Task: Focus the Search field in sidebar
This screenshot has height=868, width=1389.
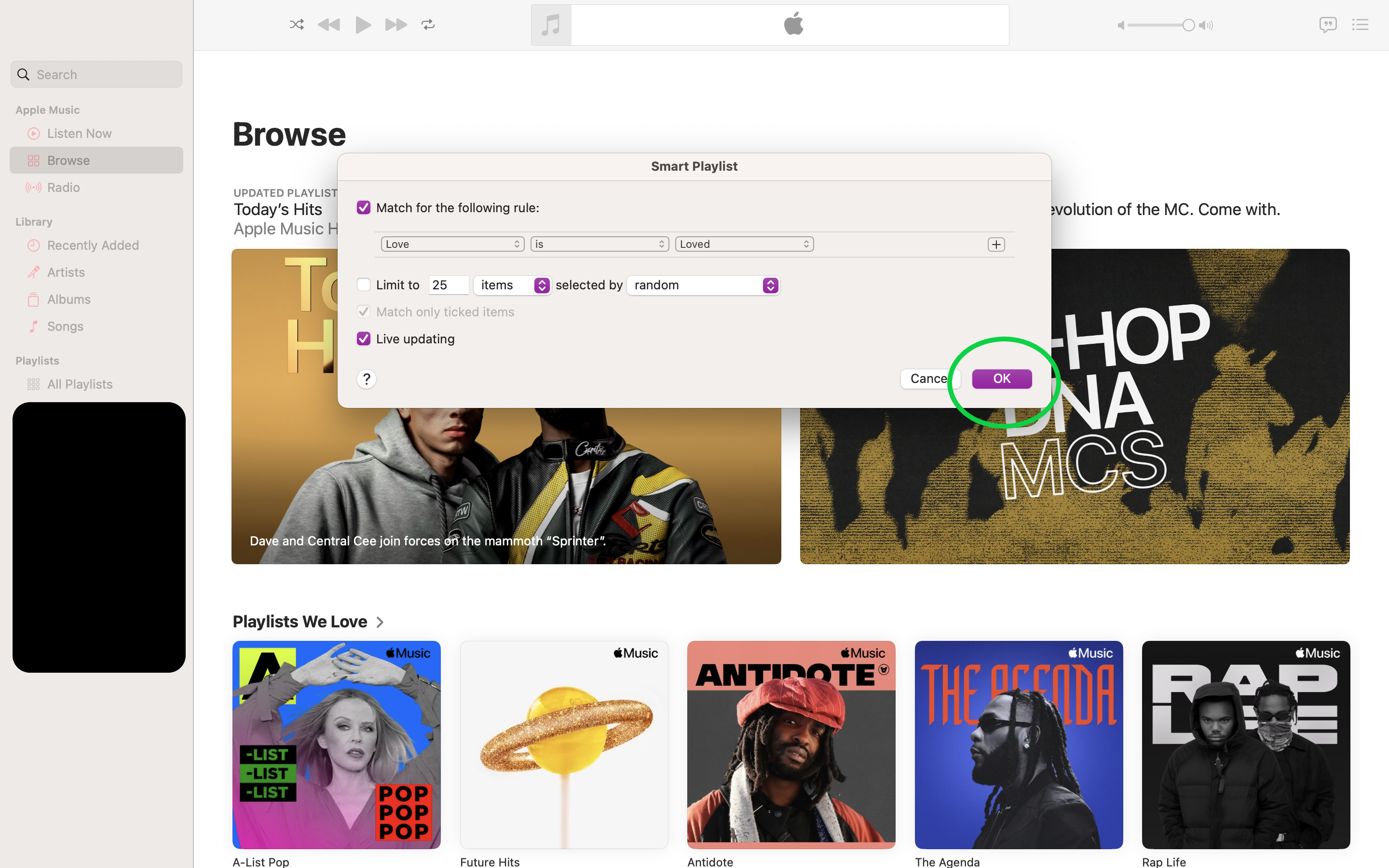Action: 96,75
